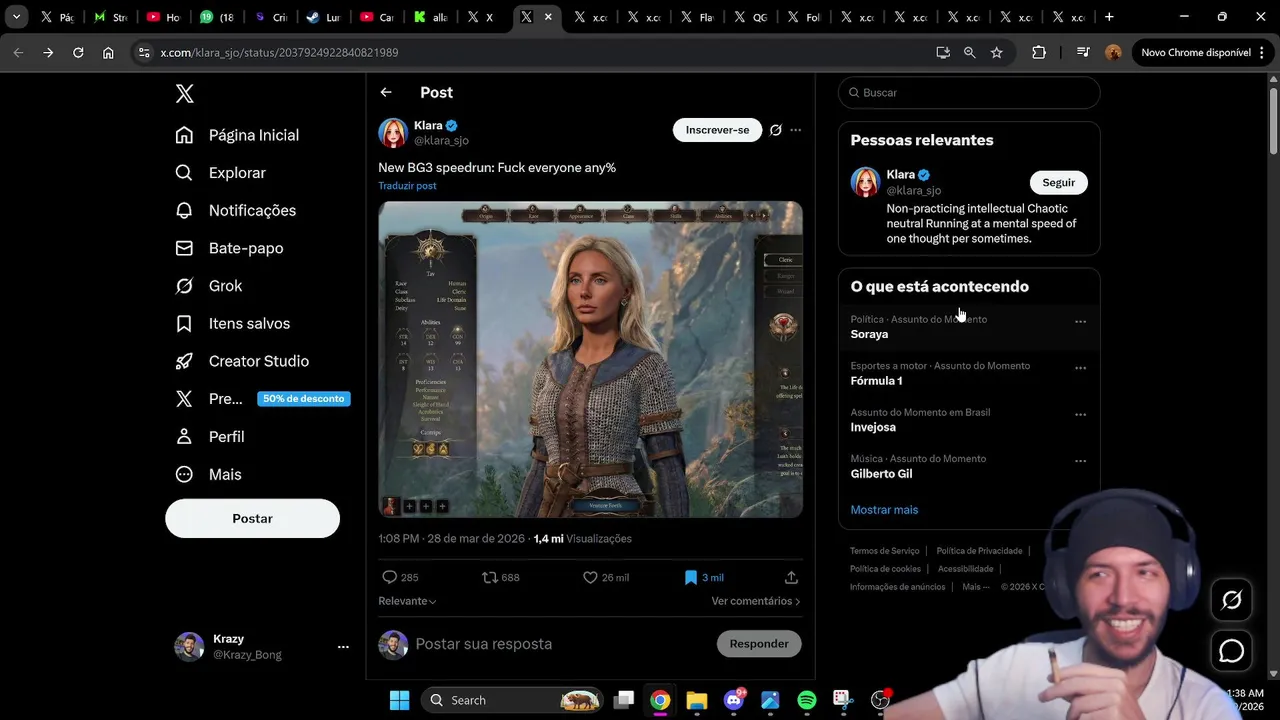Screen dimensions: 1280x720
Task: Close the current X tab
Action: click(548, 17)
